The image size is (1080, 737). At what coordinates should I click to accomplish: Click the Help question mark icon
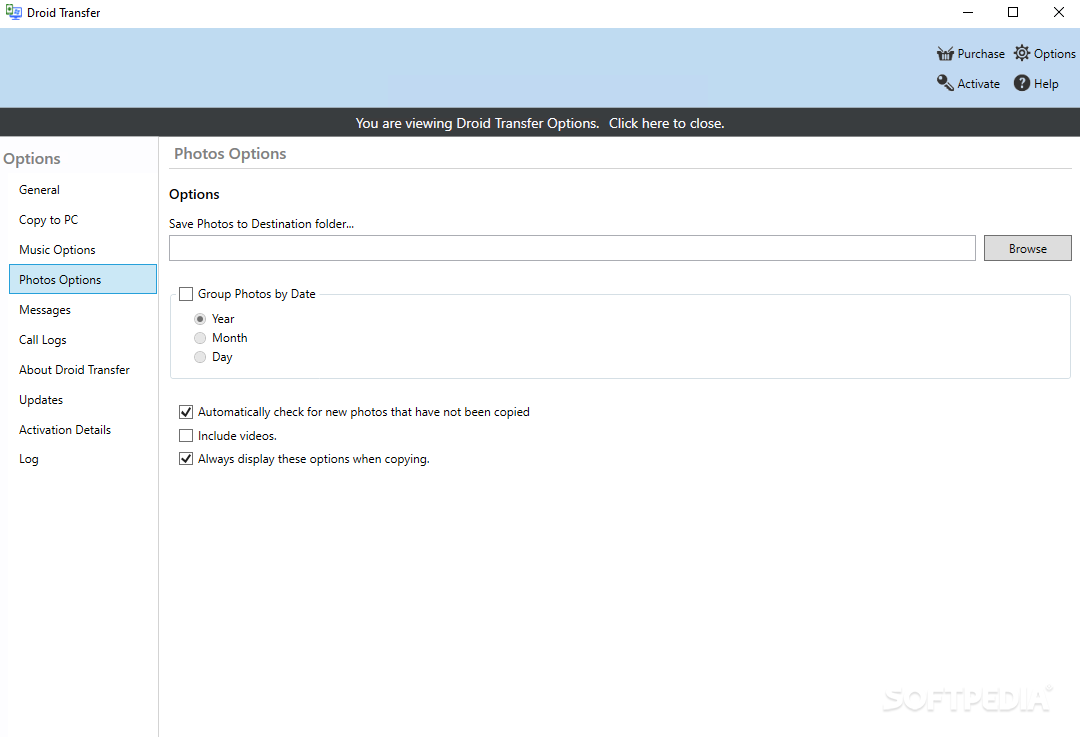point(1022,83)
